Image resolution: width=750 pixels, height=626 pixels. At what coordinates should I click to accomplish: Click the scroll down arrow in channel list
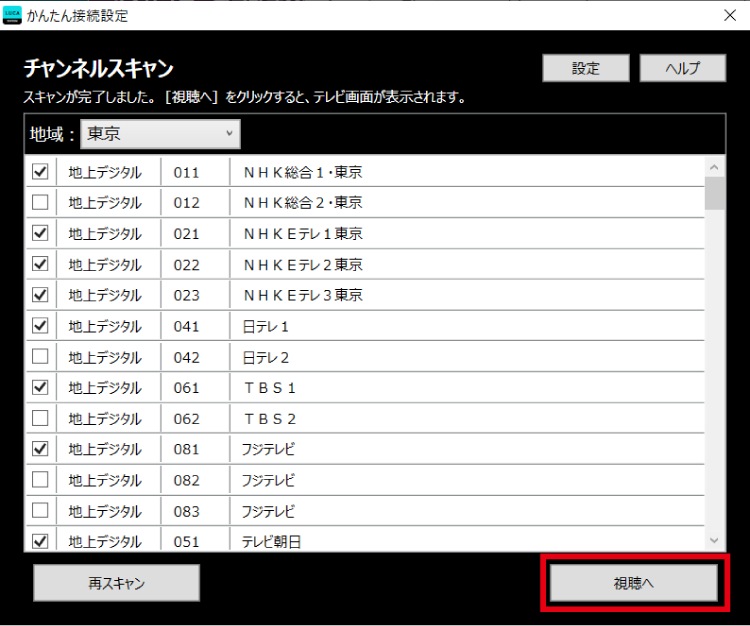[x=714, y=540]
